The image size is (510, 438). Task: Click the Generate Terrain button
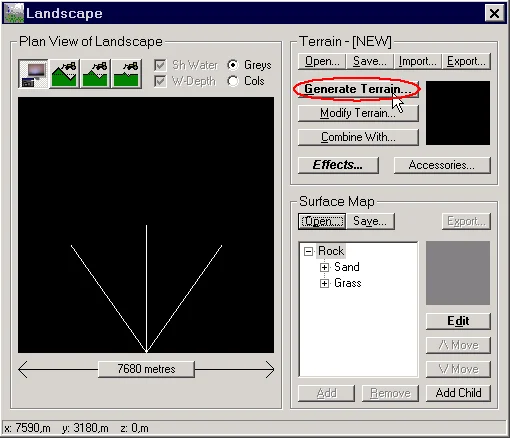pyautogui.click(x=358, y=89)
